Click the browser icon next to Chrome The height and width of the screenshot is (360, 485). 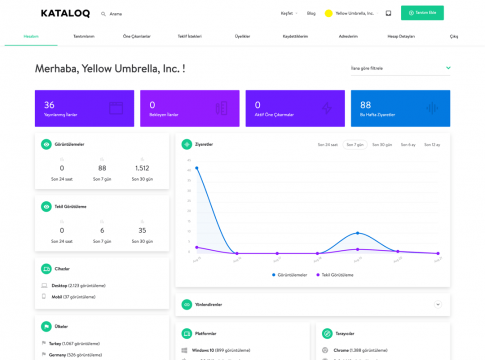point(325,350)
